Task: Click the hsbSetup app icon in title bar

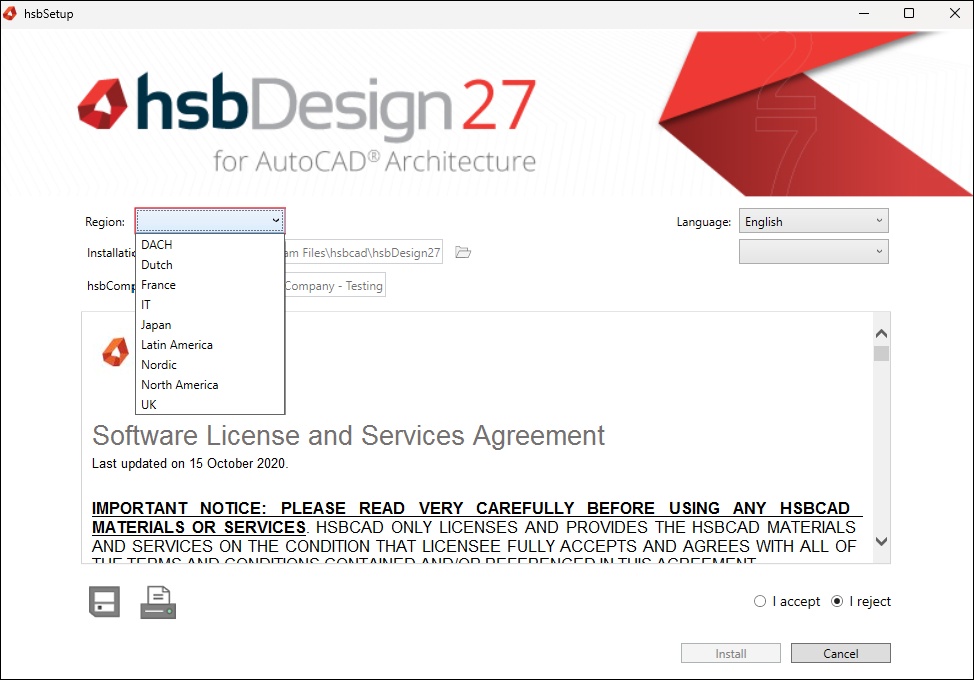Action: pyautogui.click(x=10, y=13)
